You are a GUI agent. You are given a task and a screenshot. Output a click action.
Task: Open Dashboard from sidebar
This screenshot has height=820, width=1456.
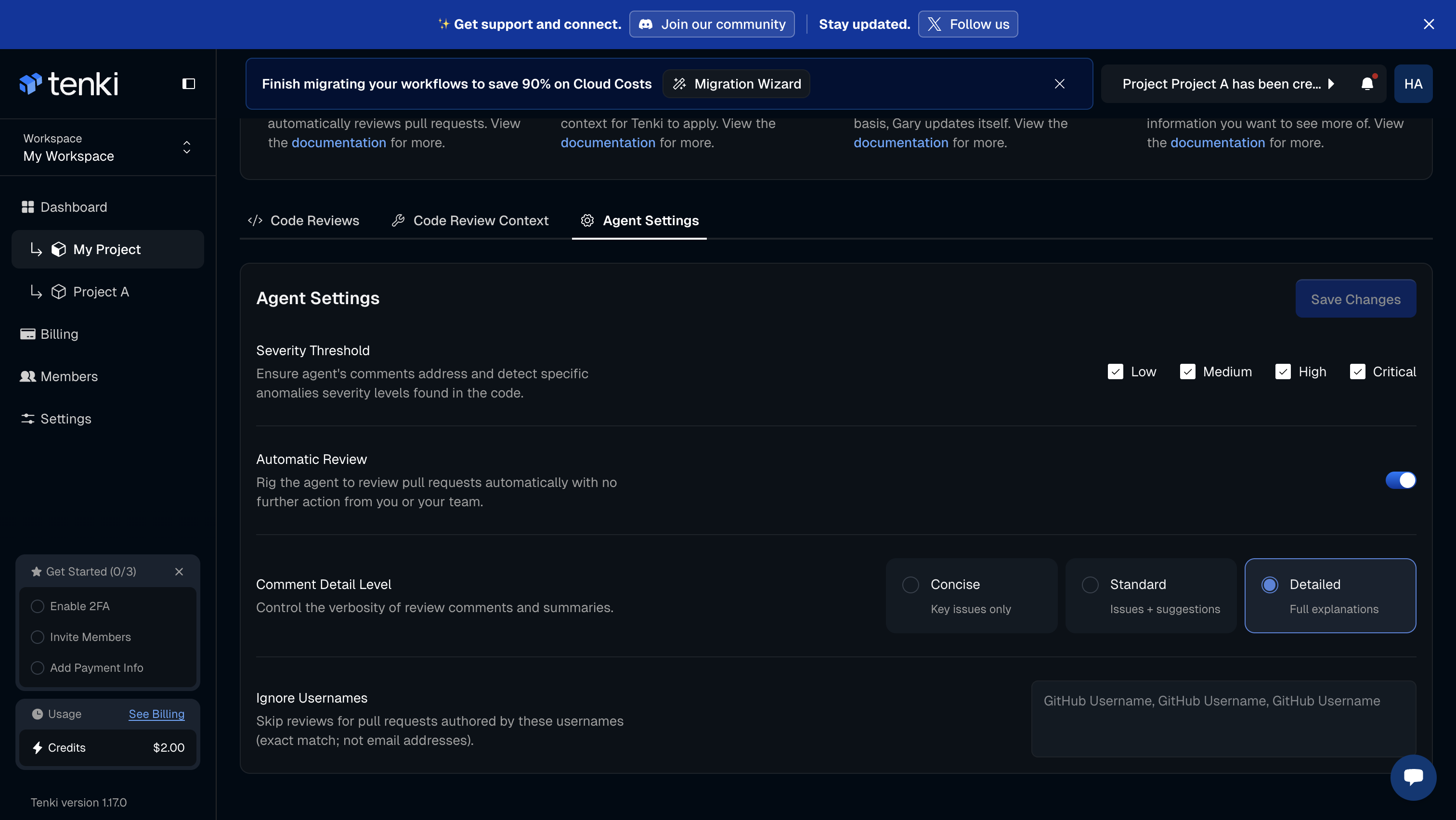[73, 207]
